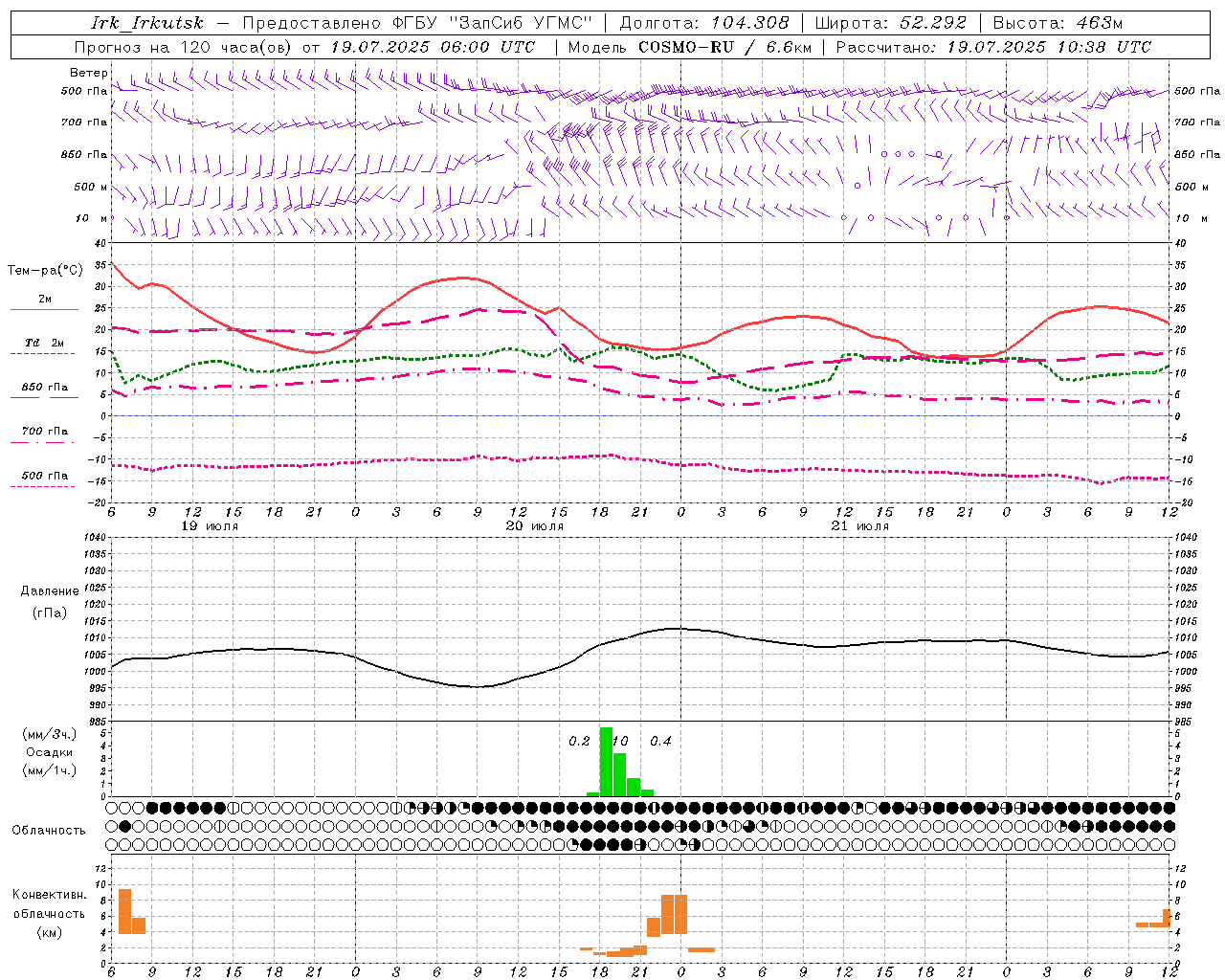
Task: Click the date label 19 июля
Action: [210, 526]
